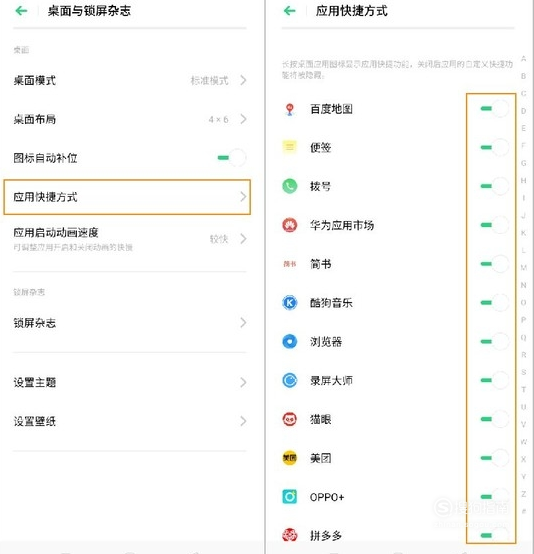Viewport: 534px width, 554px height.
Task: Go back from 应用快捷方式 page
Action: coord(289,11)
